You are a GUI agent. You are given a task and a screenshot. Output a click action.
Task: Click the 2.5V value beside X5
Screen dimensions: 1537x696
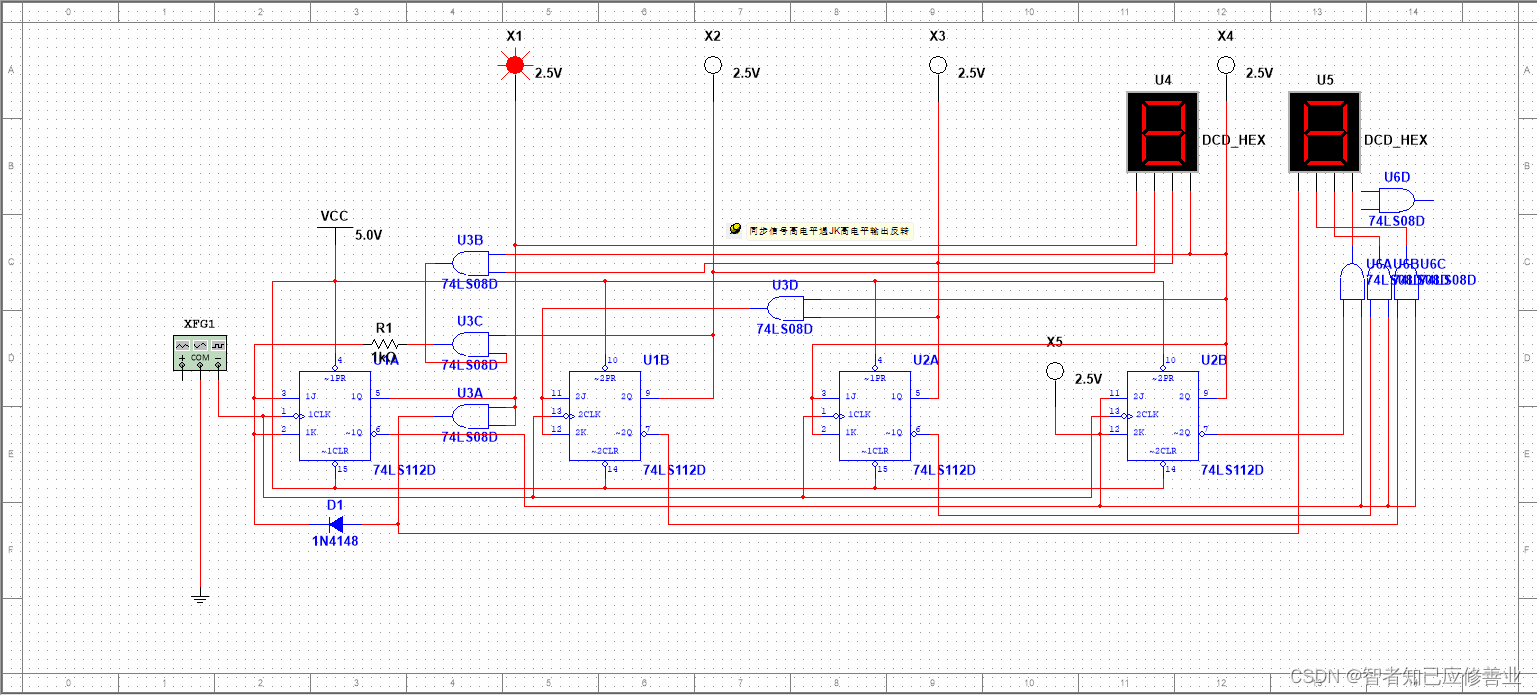1088,379
